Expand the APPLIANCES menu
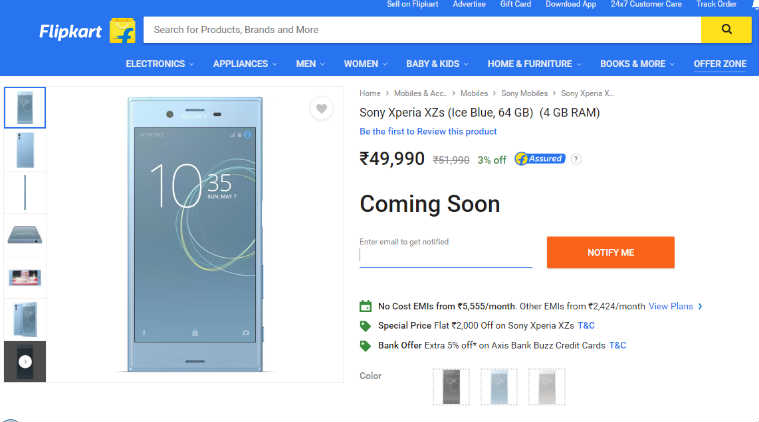 point(245,64)
